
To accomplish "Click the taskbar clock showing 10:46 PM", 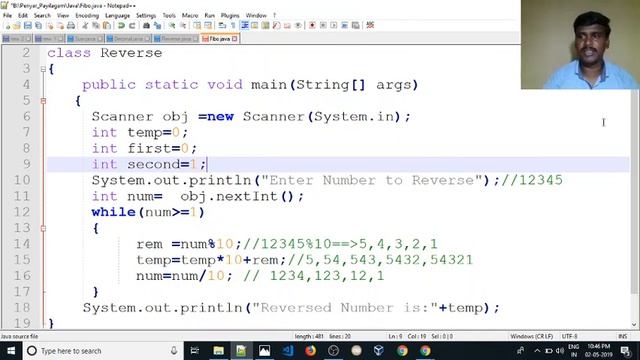I will [x=598, y=351].
